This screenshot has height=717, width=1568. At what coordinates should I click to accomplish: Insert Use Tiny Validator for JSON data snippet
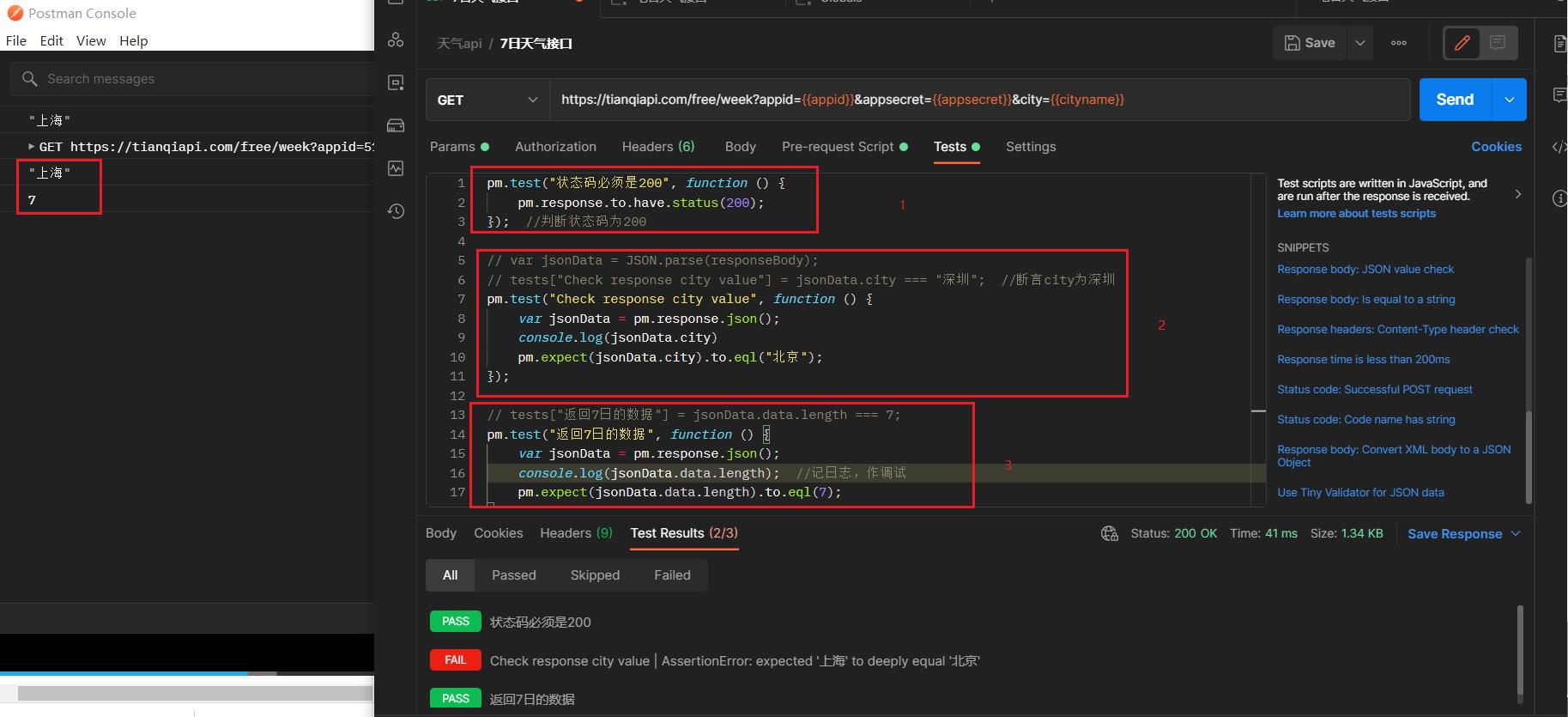1360,493
